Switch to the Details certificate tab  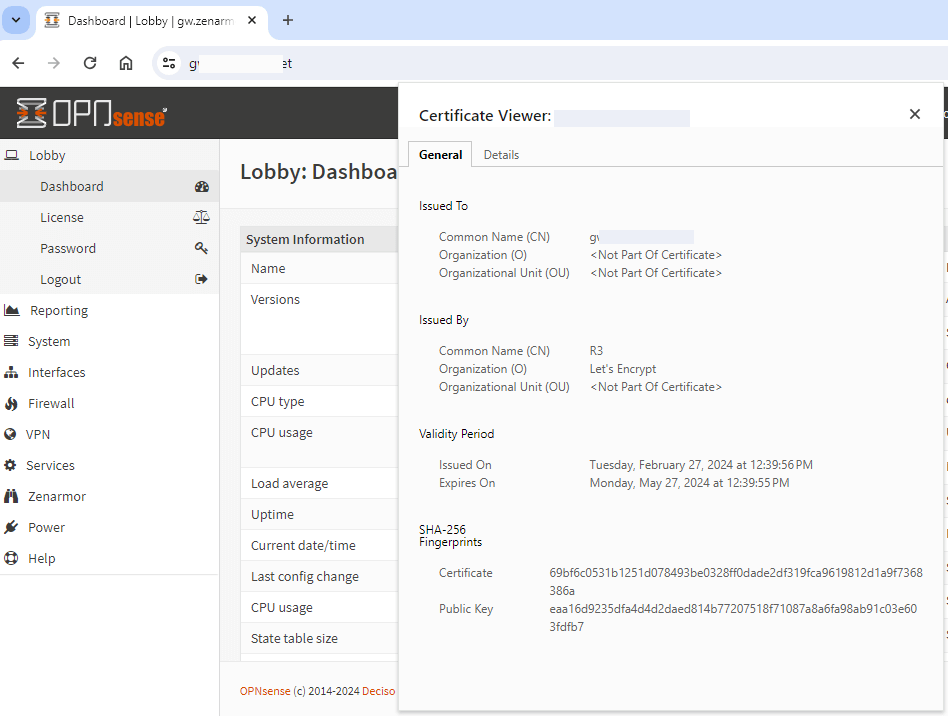pyautogui.click(x=501, y=155)
